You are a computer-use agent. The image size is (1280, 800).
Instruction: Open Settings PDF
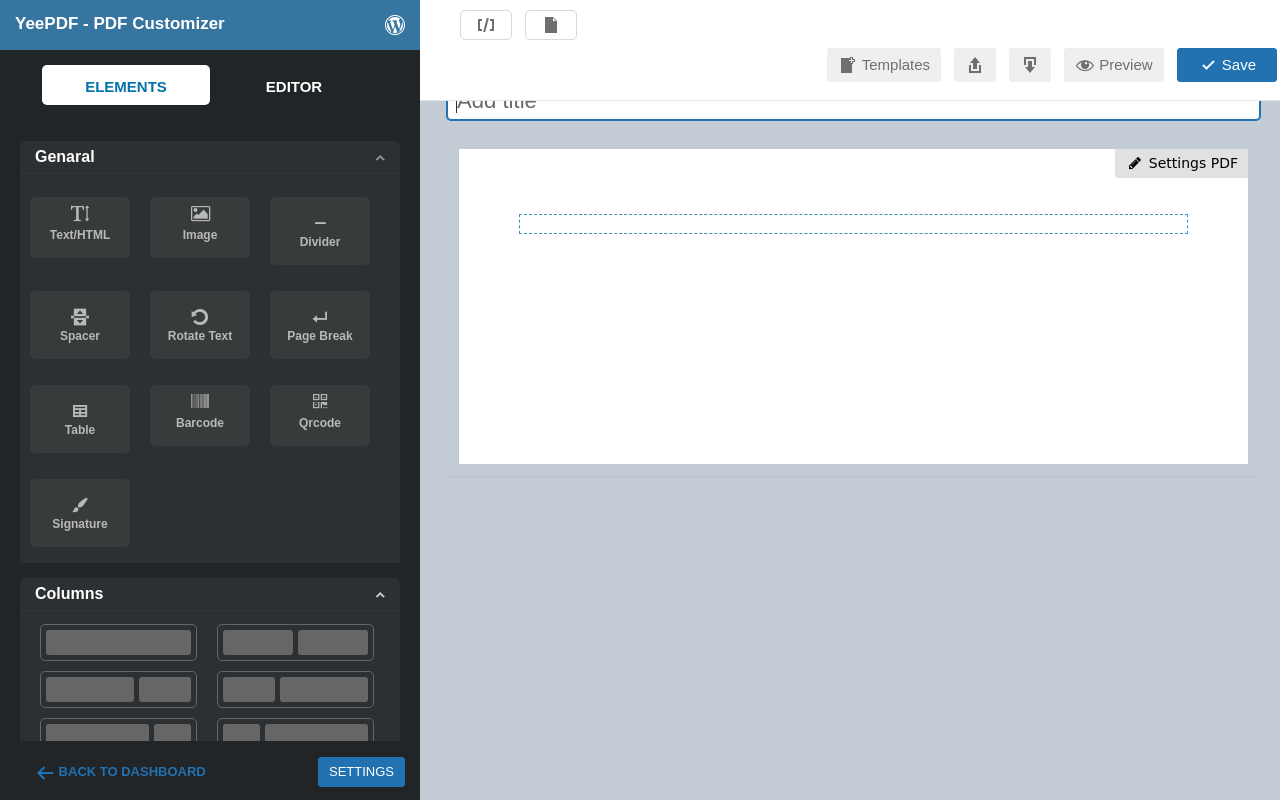pos(1182,163)
